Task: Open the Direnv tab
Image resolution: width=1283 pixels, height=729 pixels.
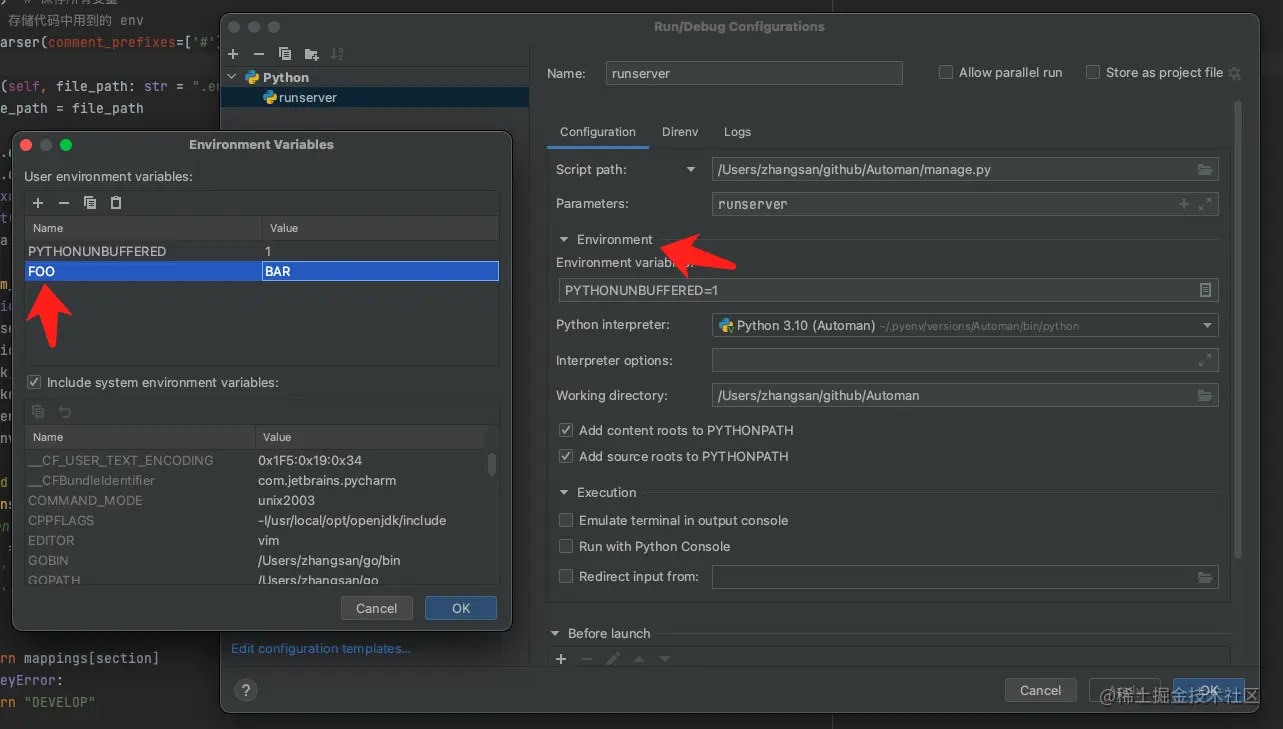Action: click(680, 132)
